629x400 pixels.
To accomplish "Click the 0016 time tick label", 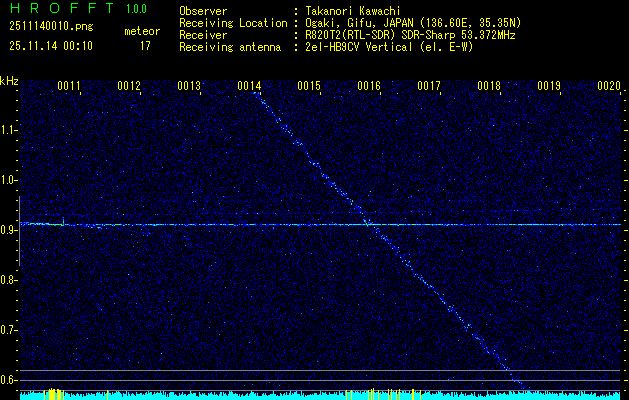I will pyautogui.click(x=369, y=87).
